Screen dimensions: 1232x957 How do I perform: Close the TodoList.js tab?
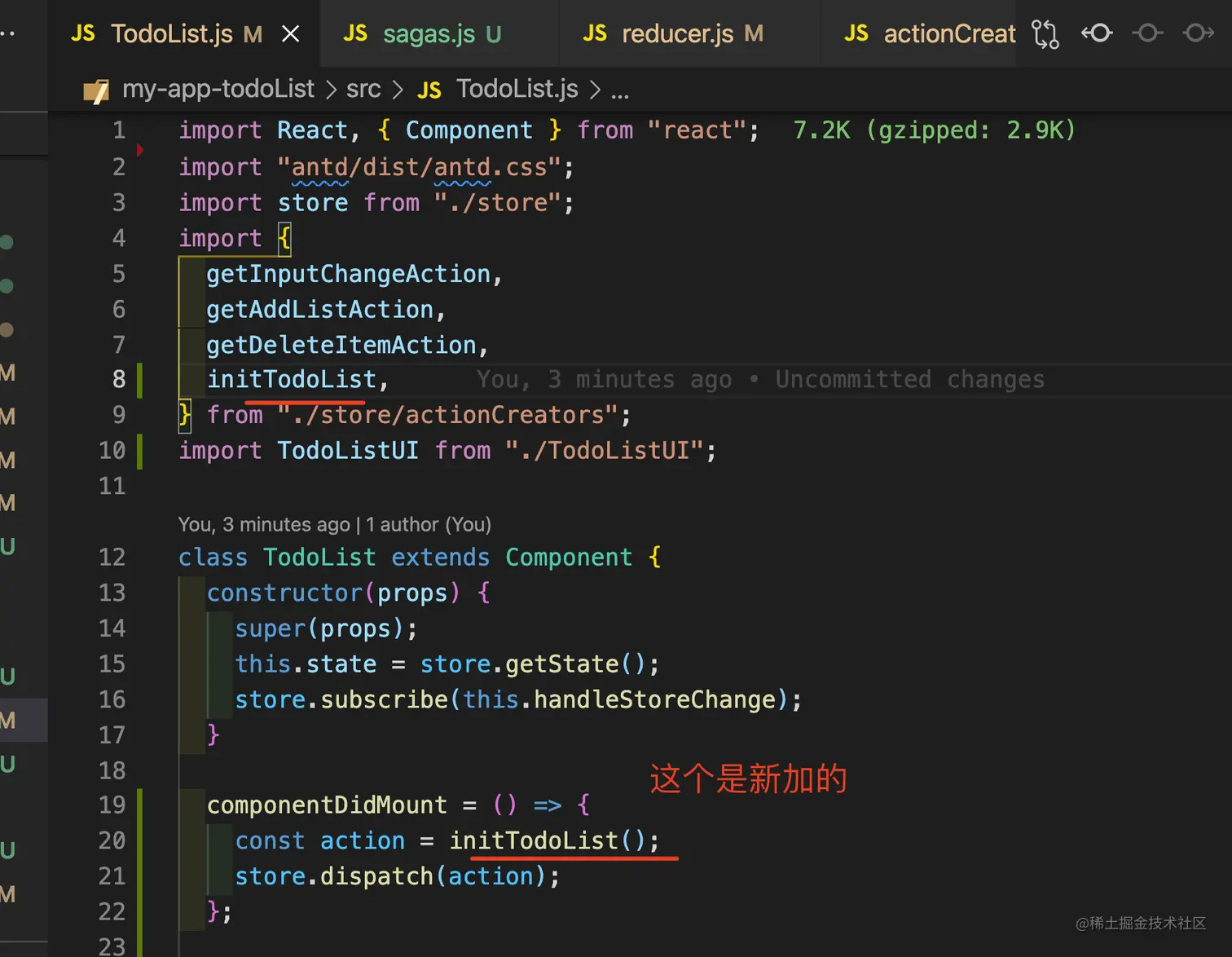pyautogui.click(x=290, y=33)
